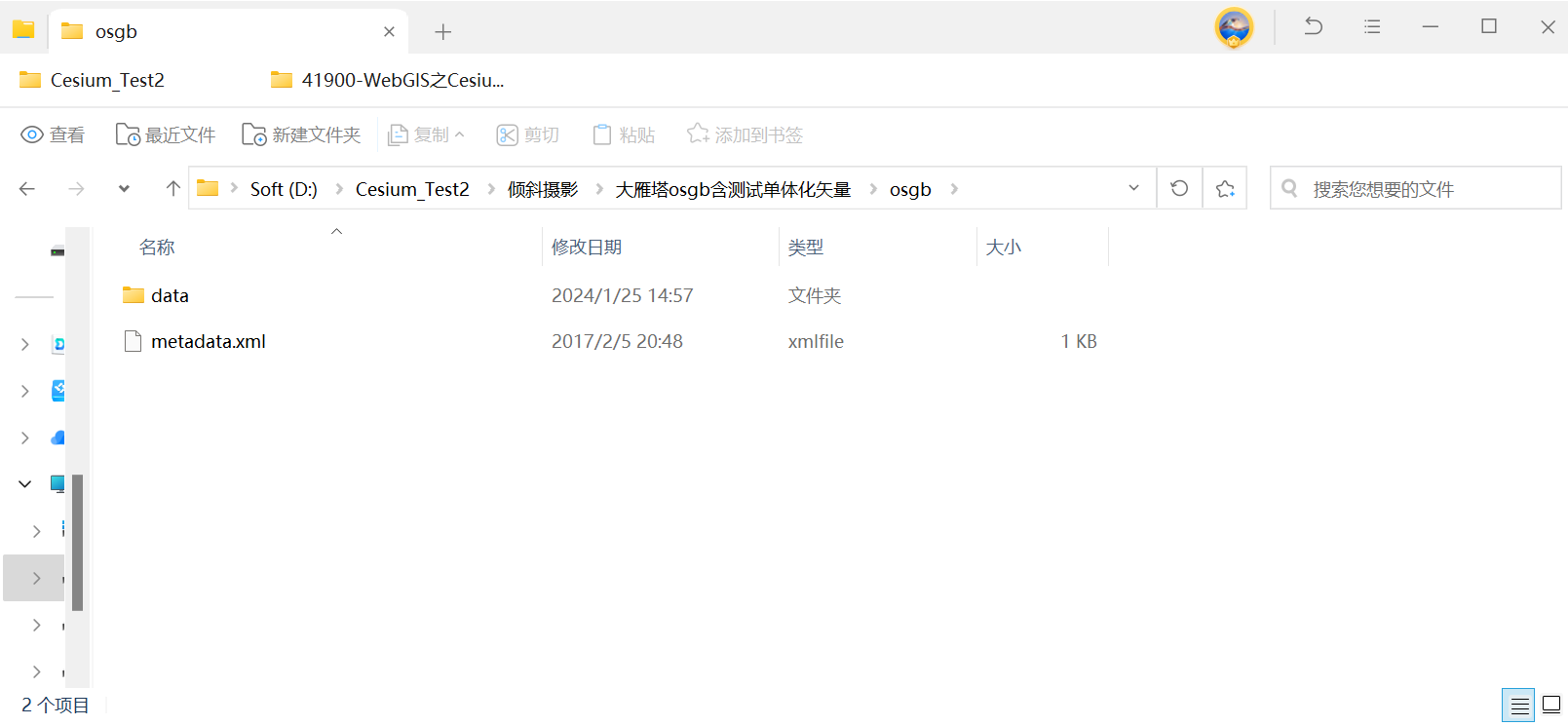Close the osgb tab

(x=389, y=31)
